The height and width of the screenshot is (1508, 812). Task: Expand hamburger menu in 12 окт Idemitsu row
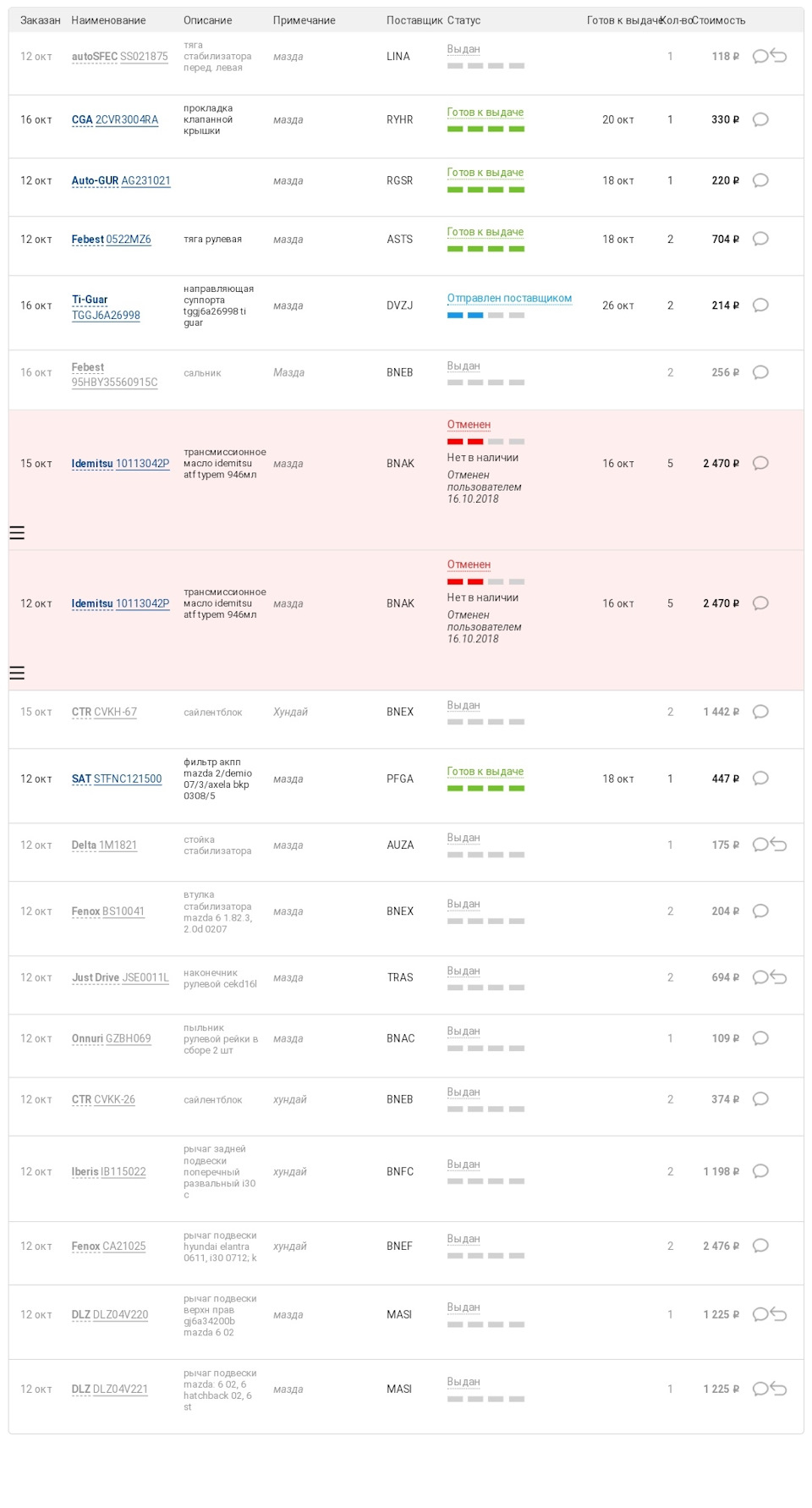[17, 673]
